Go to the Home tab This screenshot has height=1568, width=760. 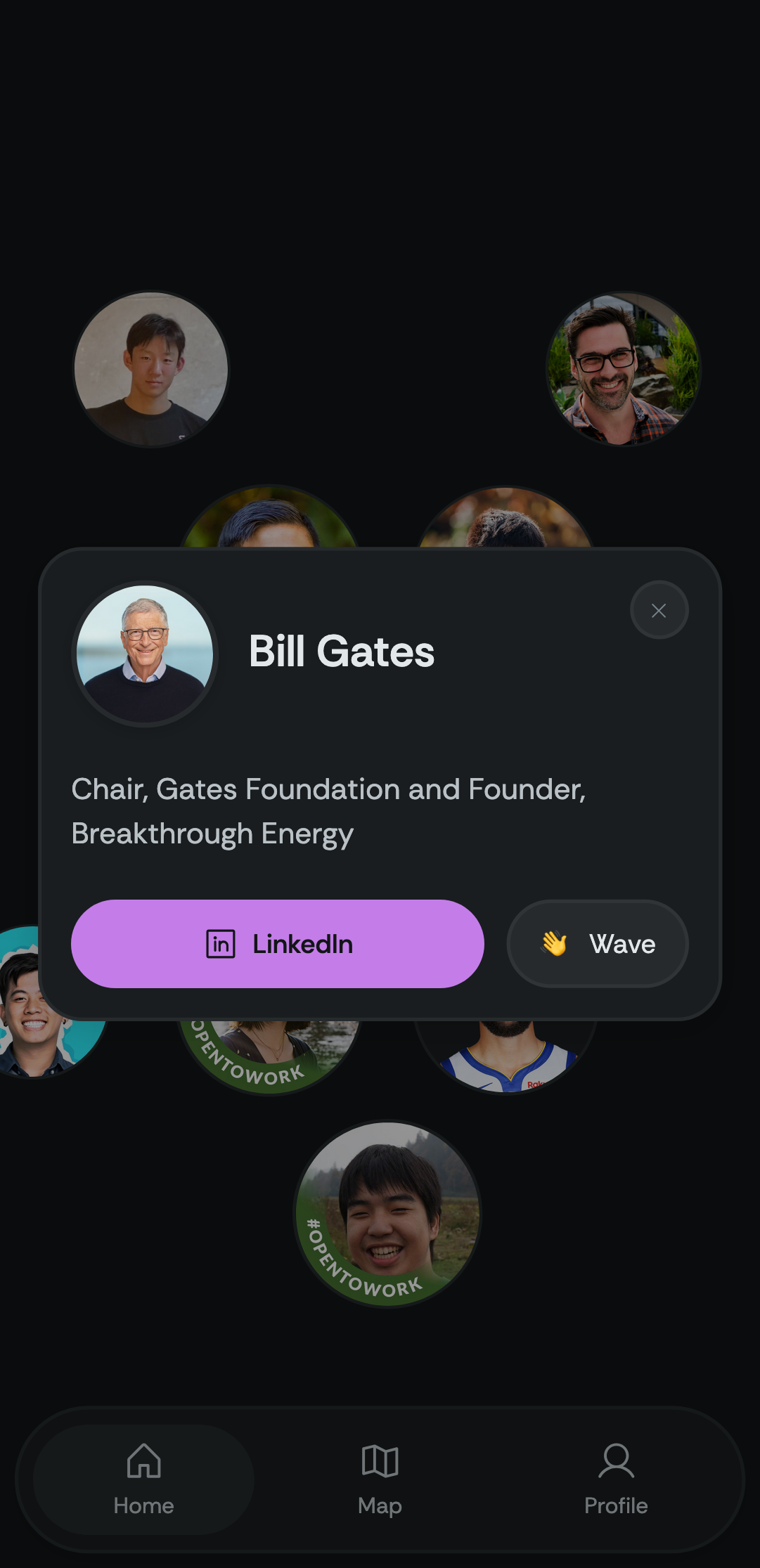143,1479
